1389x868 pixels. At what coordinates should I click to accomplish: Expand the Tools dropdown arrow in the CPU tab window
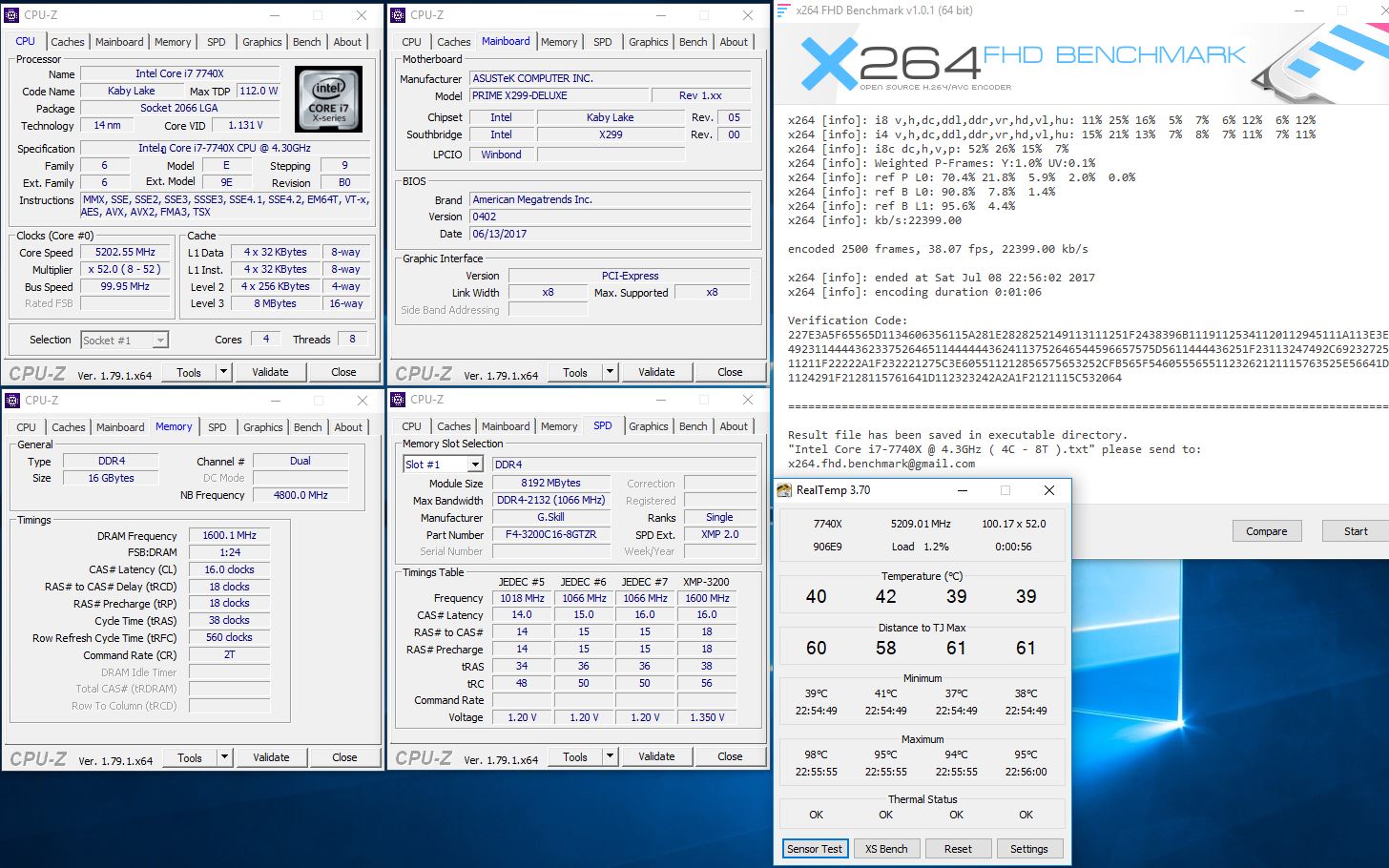(x=223, y=372)
